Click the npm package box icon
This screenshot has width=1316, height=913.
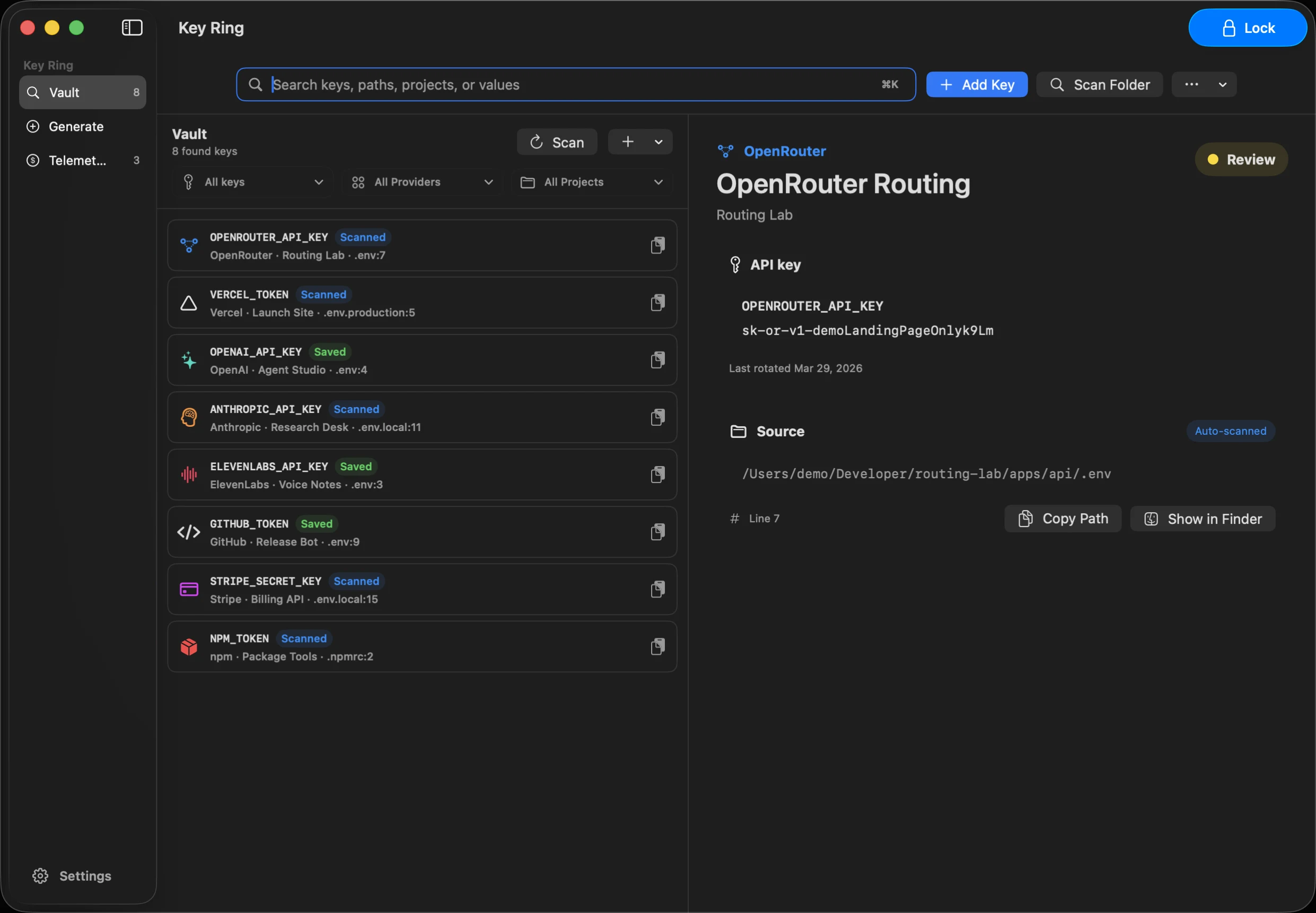[x=189, y=646]
